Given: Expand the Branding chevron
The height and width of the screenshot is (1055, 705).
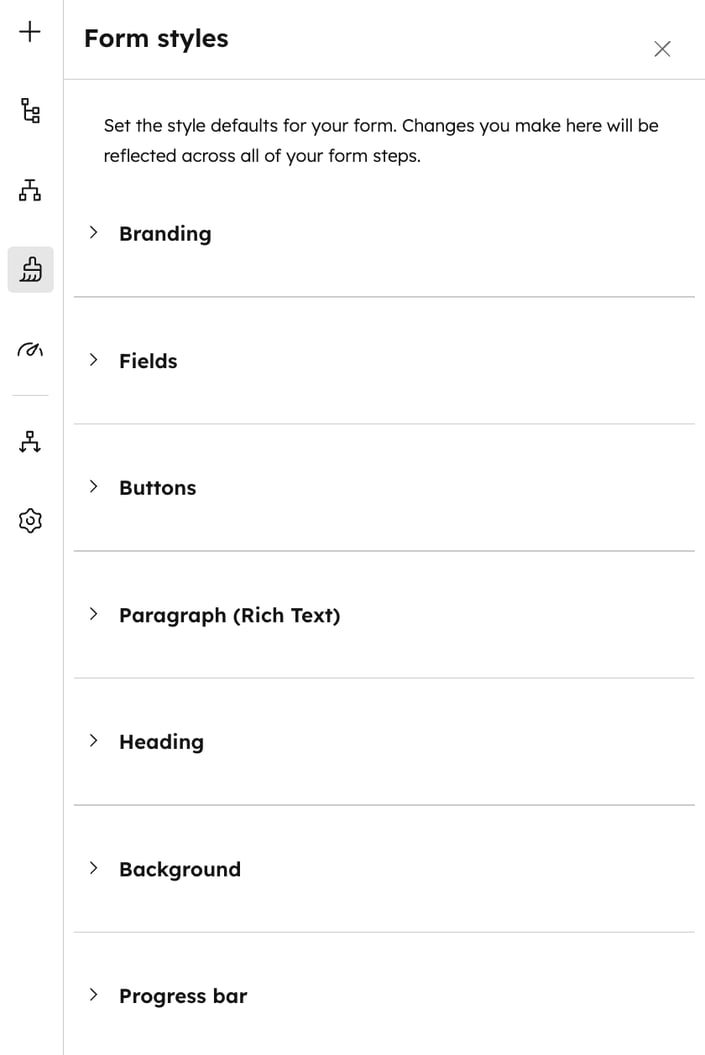Looking at the screenshot, I should pyautogui.click(x=93, y=232).
